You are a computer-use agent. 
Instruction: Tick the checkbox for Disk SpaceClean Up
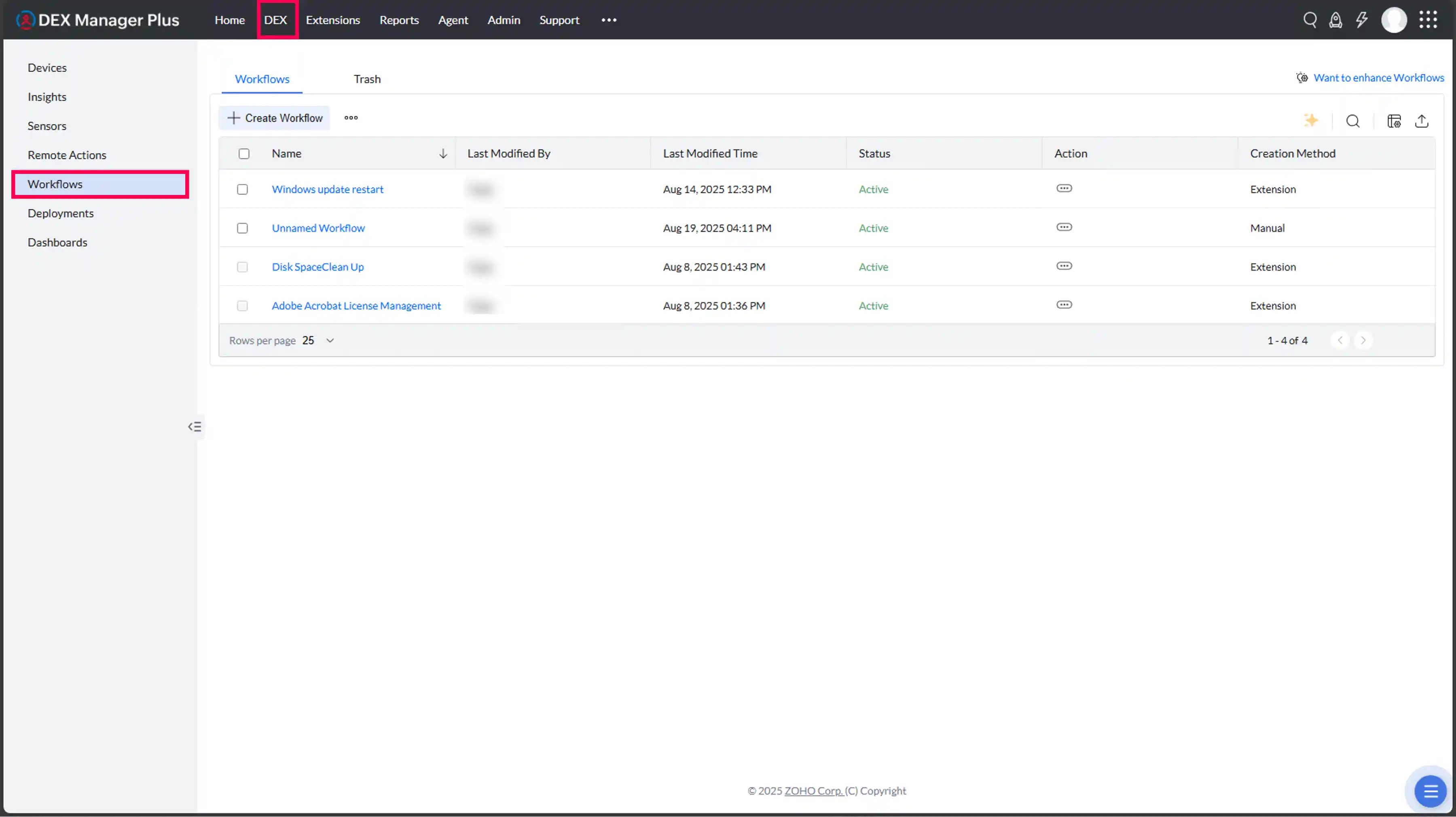[x=243, y=266]
